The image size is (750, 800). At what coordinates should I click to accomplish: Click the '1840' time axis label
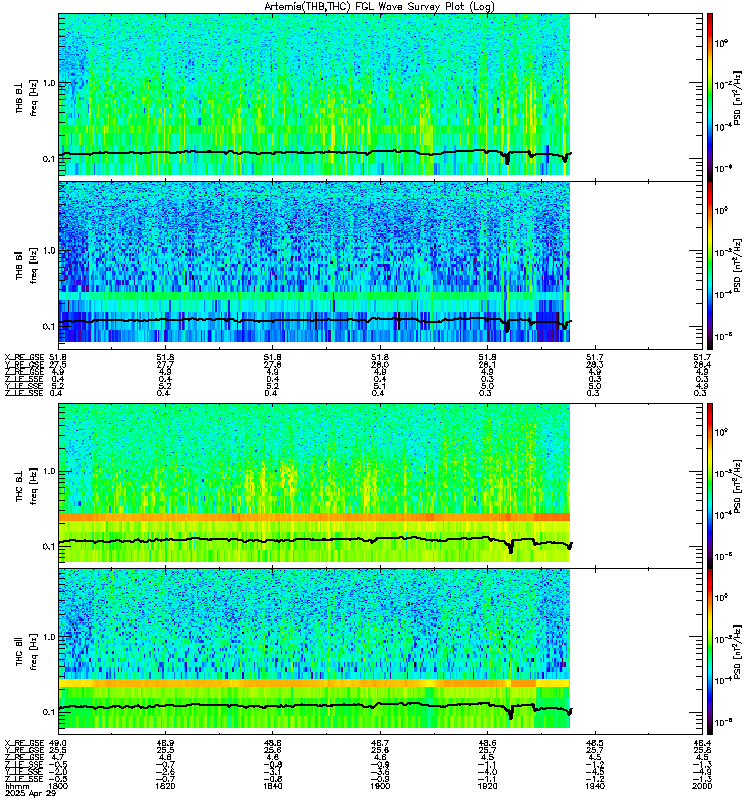point(272,786)
